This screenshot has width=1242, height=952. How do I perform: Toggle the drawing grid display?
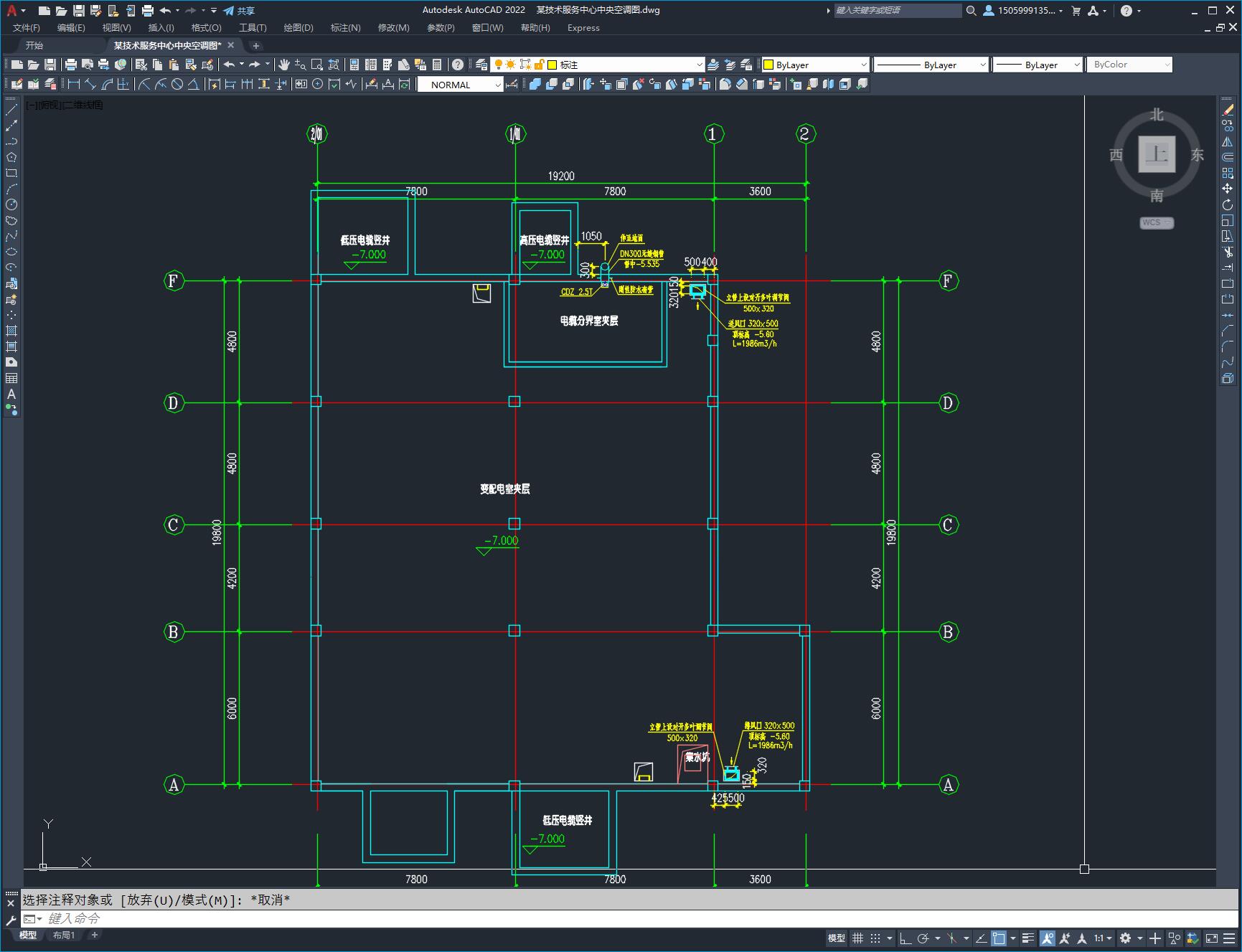tap(857, 938)
